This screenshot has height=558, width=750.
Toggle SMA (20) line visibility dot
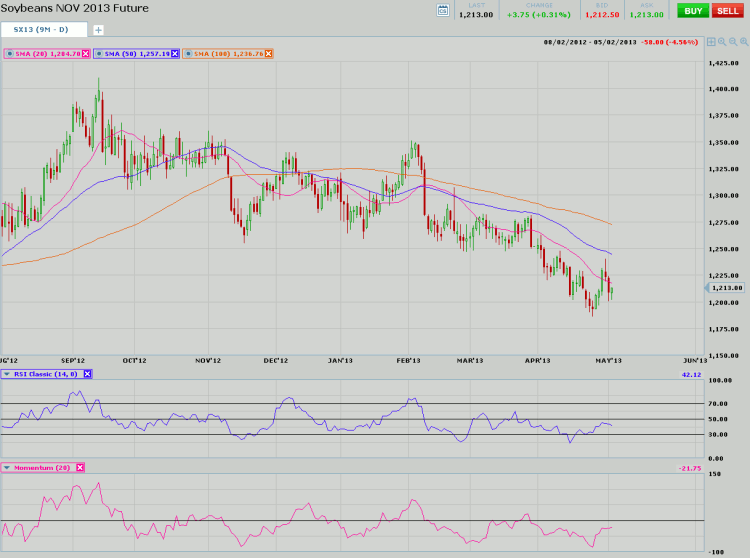point(9,53)
